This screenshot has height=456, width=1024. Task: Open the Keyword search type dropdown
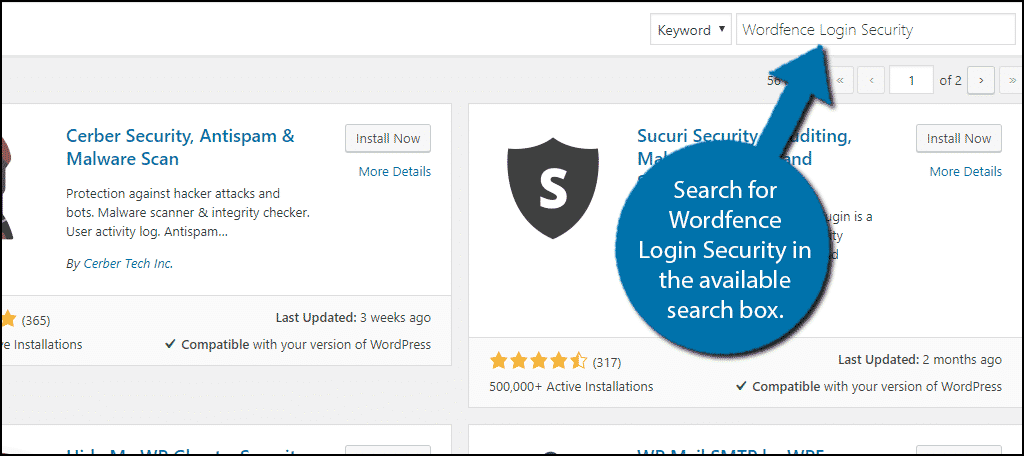[x=690, y=30]
